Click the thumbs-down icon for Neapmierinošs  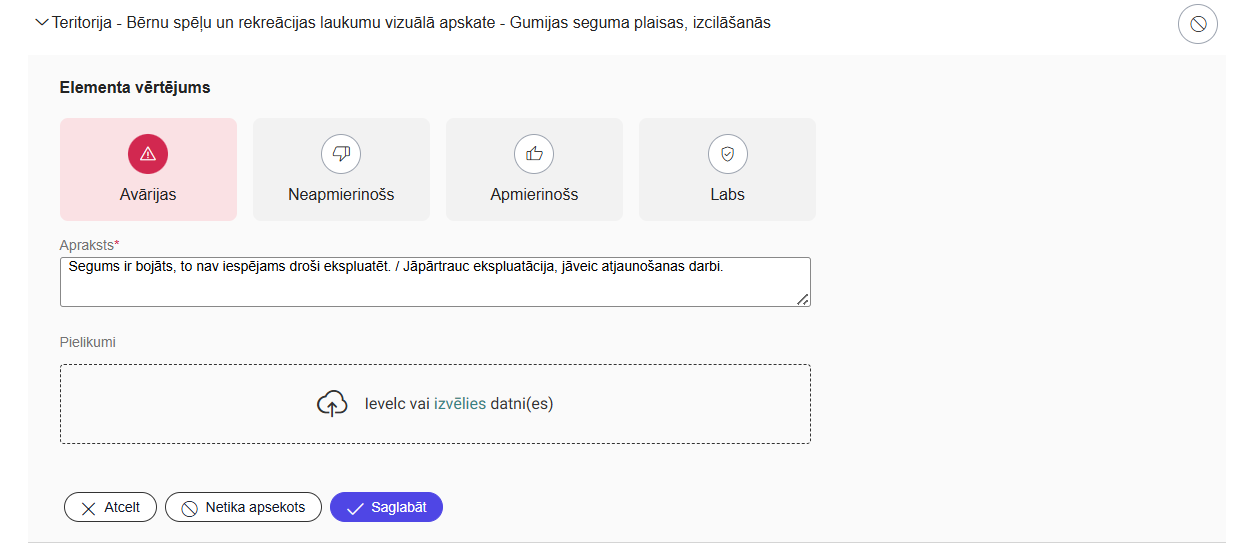pyautogui.click(x=341, y=153)
